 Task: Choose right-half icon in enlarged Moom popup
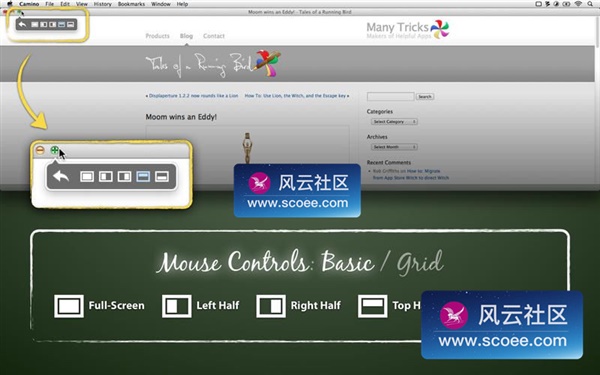pyautogui.click(x=124, y=176)
